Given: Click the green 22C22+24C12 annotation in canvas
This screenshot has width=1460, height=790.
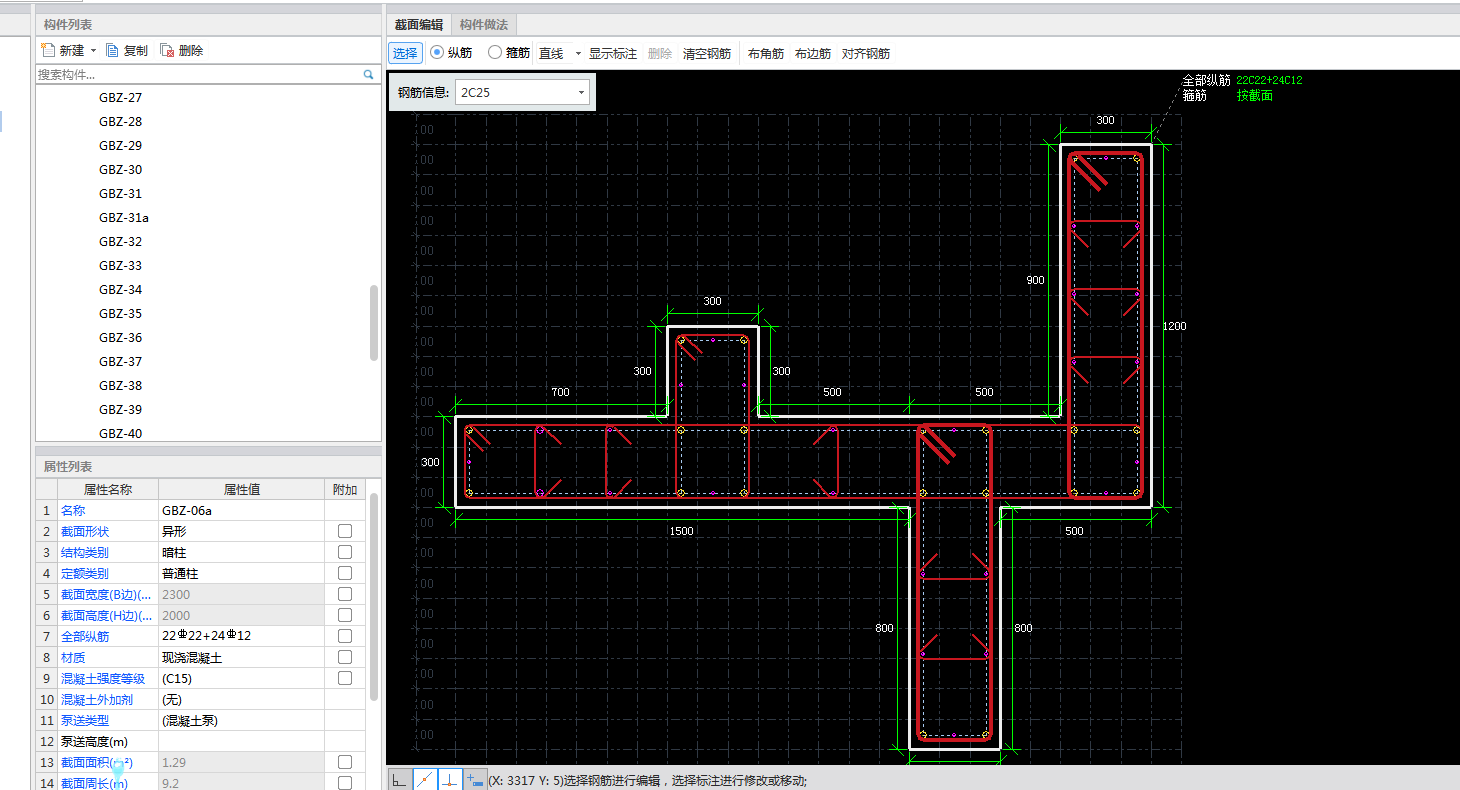Looking at the screenshot, I should point(1269,80).
